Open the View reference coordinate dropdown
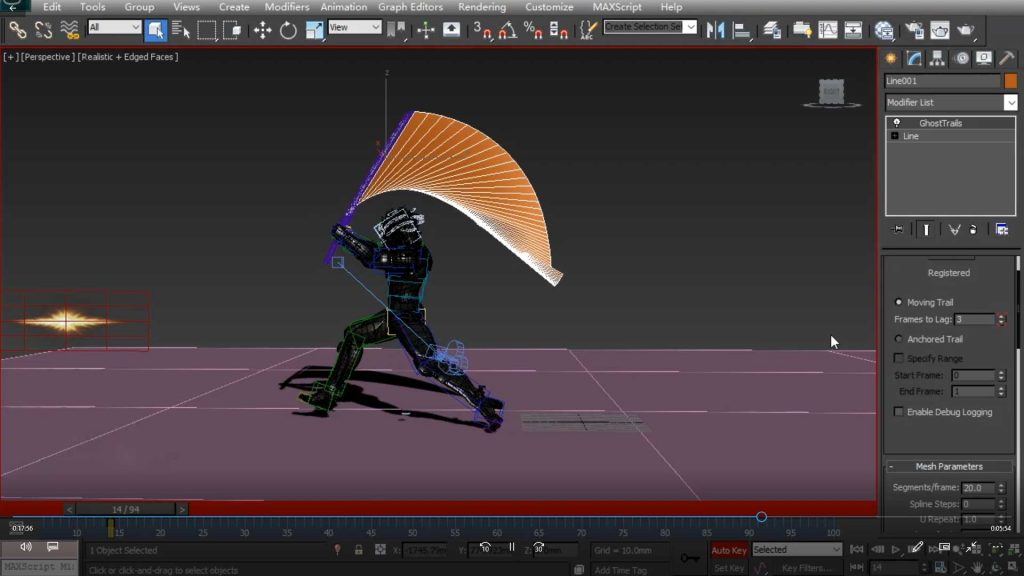The height and width of the screenshot is (576, 1024). [354, 28]
